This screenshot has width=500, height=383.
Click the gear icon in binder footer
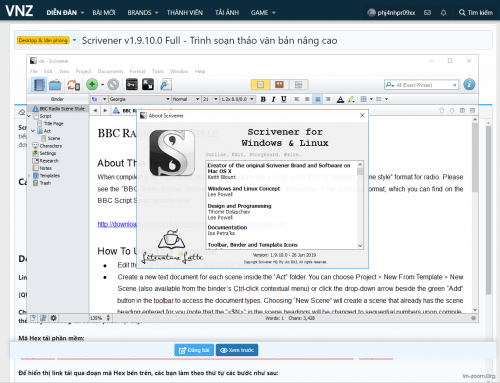53,318
